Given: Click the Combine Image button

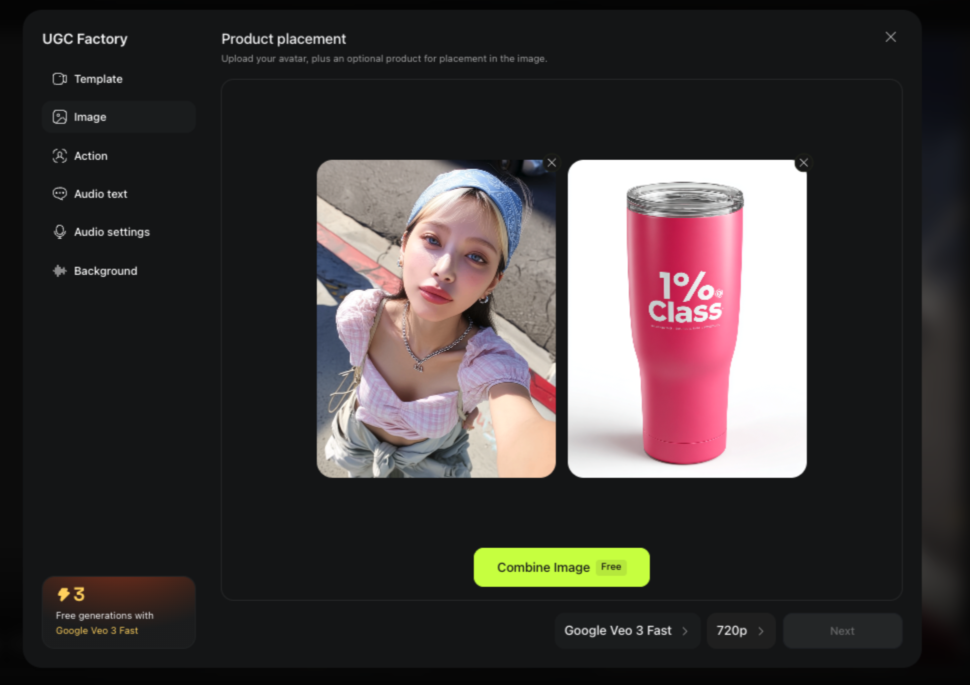Looking at the screenshot, I should click(x=562, y=567).
